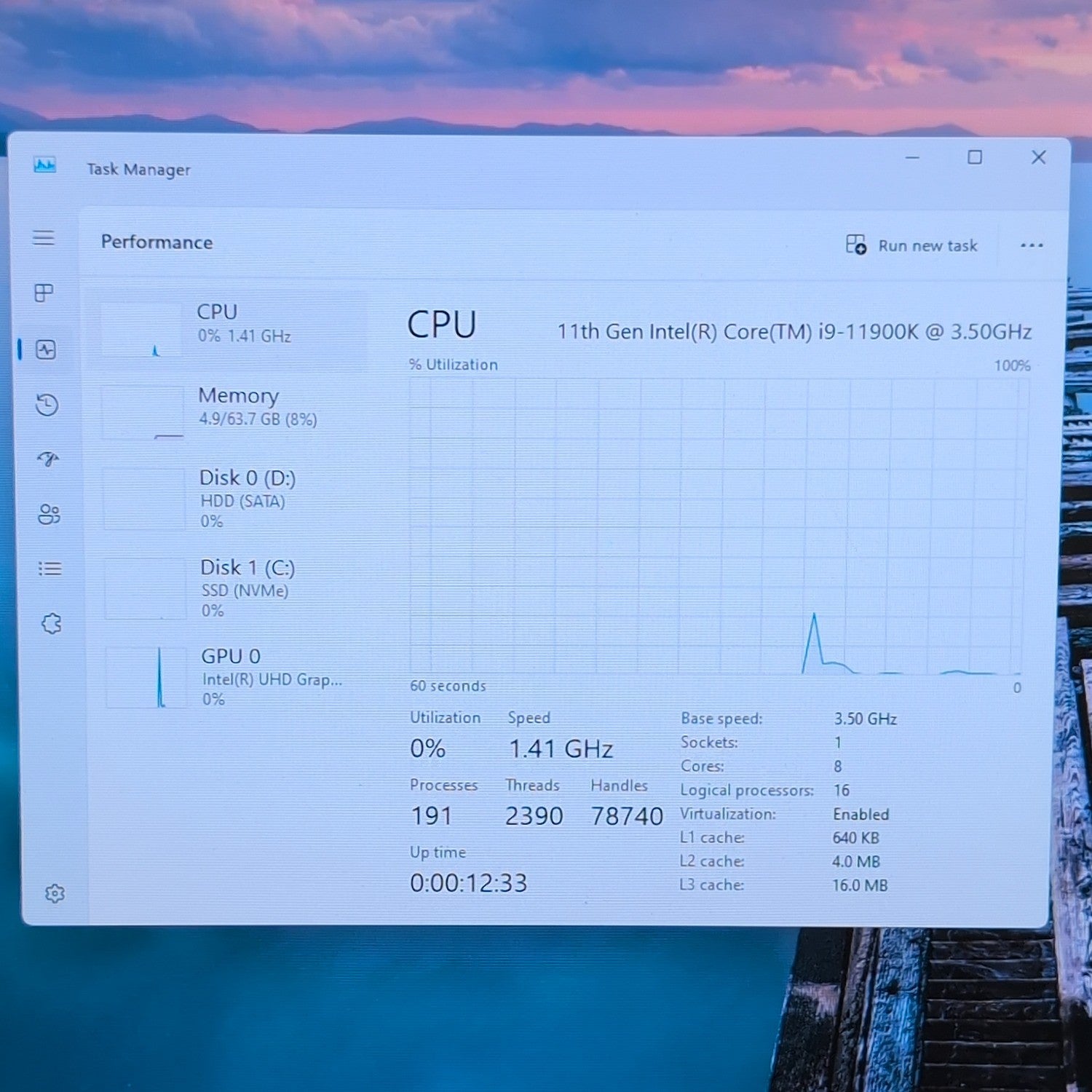This screenshot has width=1092, height=1092.
Task: Open the App history page icon
Action: tap(47, 405)
